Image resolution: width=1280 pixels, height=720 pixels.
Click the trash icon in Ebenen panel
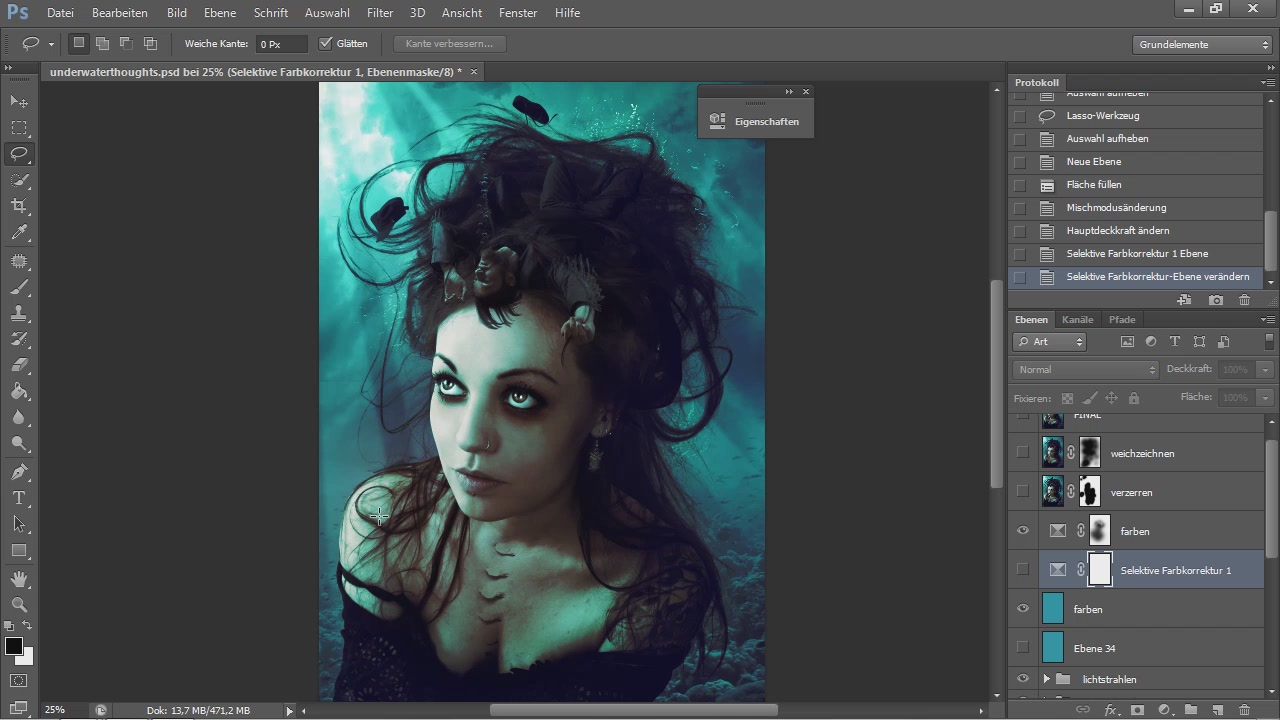1244,710
